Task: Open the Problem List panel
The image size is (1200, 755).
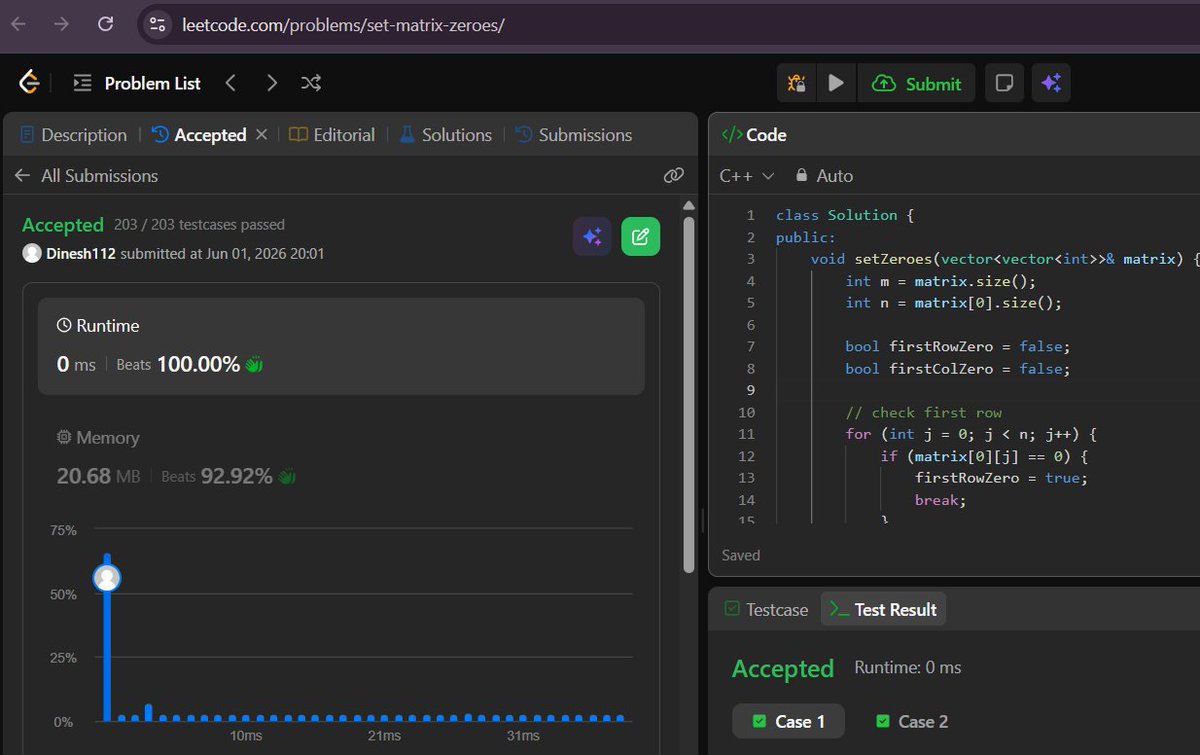Action: 137,84
